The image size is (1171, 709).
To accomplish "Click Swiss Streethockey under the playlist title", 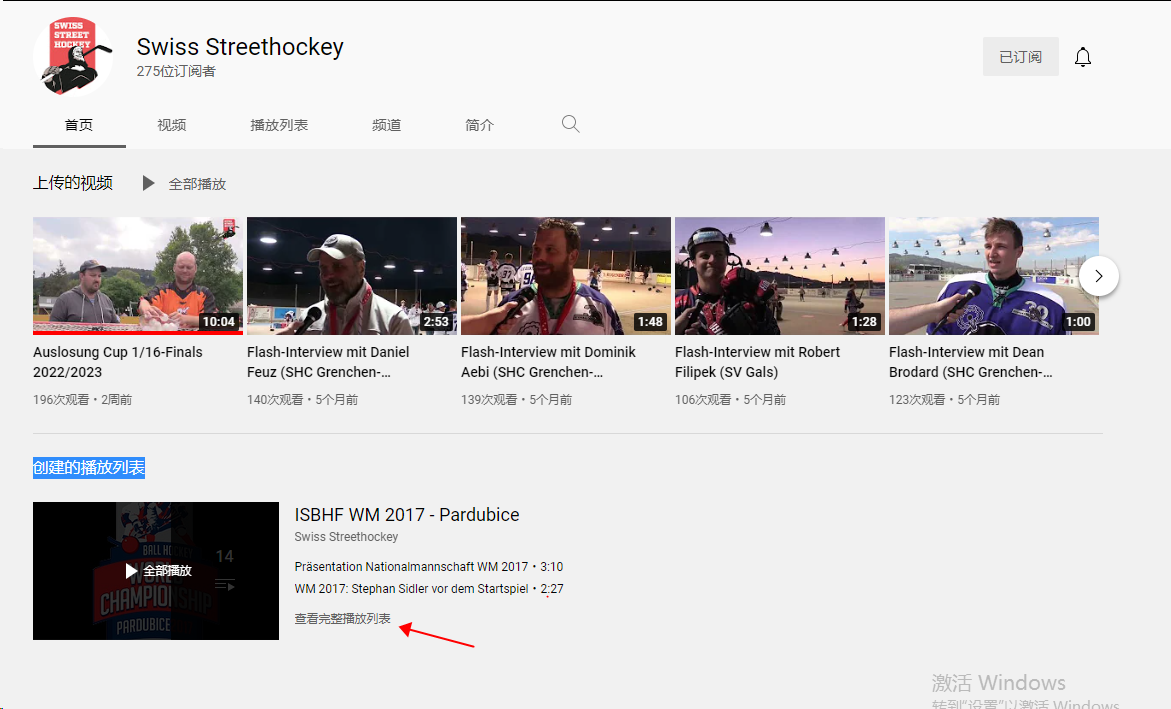I will click(347, 536).
